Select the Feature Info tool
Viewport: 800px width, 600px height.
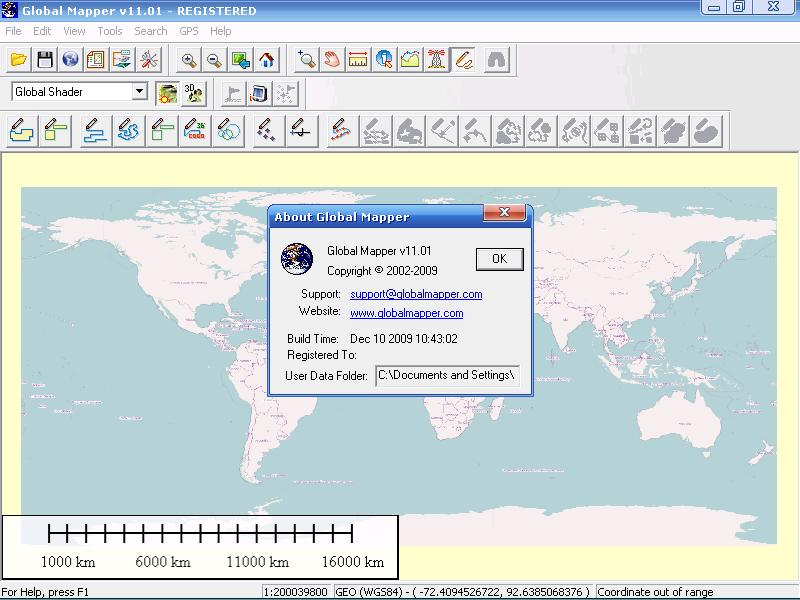point(385,60)
